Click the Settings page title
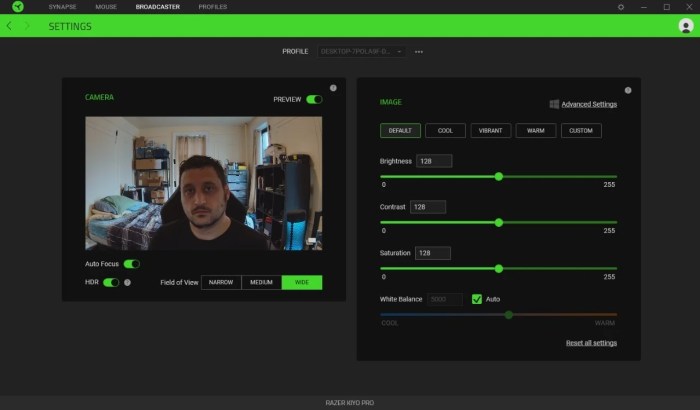Image resolution: width=700 pixels, height=410 pixels. (x=70, y=26)
